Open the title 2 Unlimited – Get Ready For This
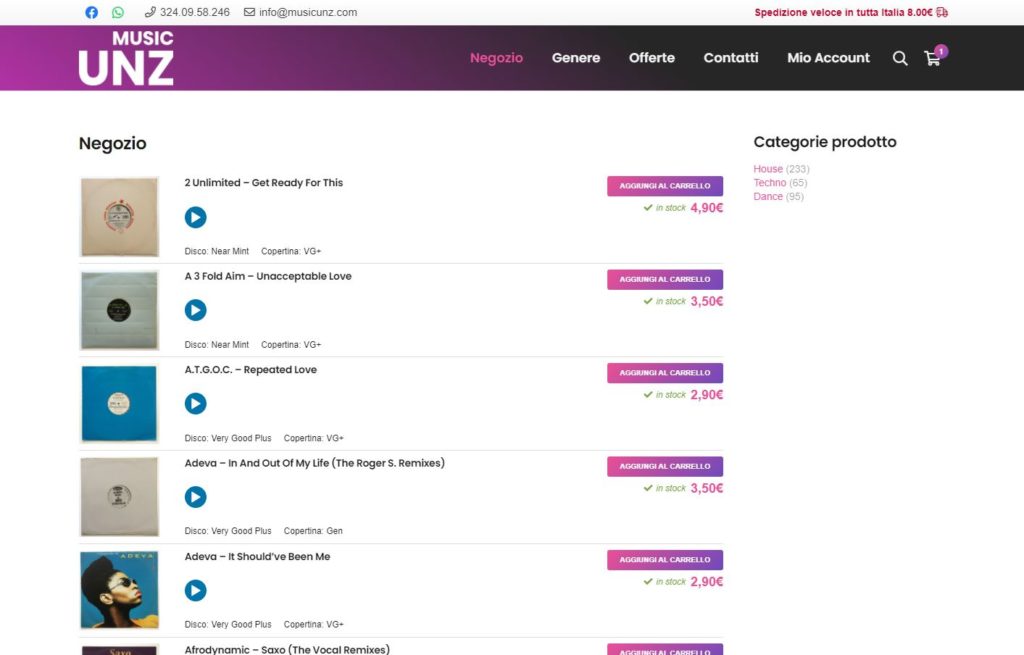This screenshot has height=655, width=1024. click(263, 183)
